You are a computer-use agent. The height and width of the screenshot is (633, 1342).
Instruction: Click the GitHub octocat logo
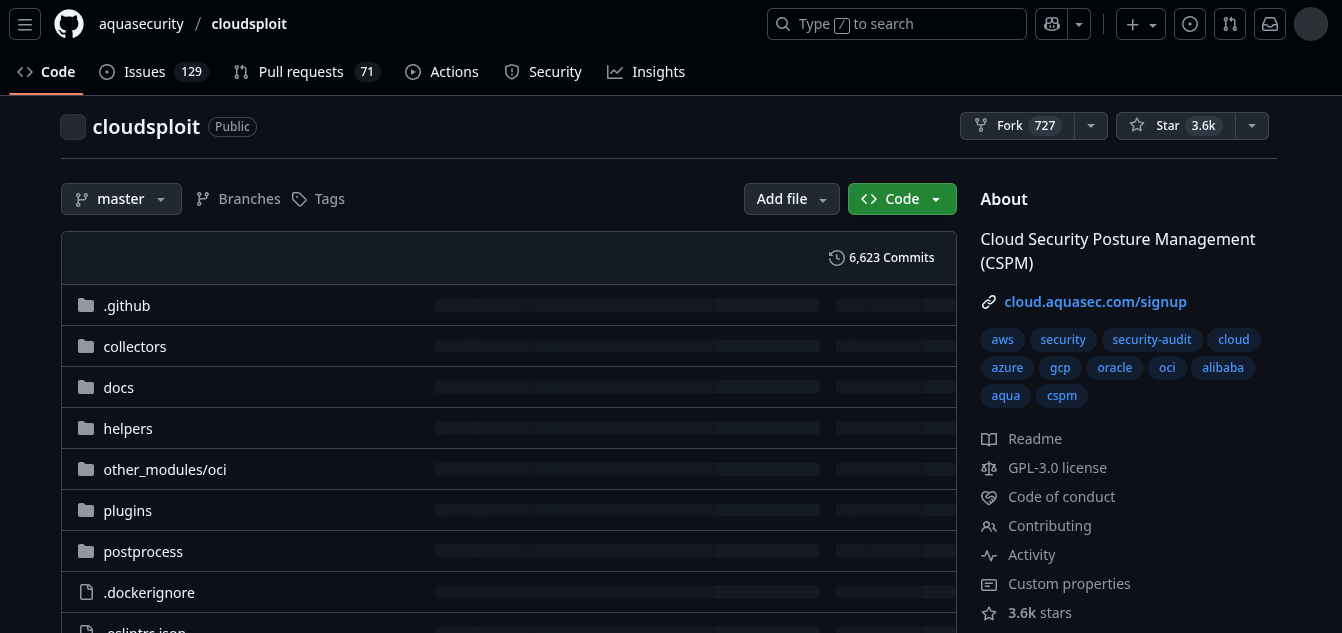coord(68,24)
